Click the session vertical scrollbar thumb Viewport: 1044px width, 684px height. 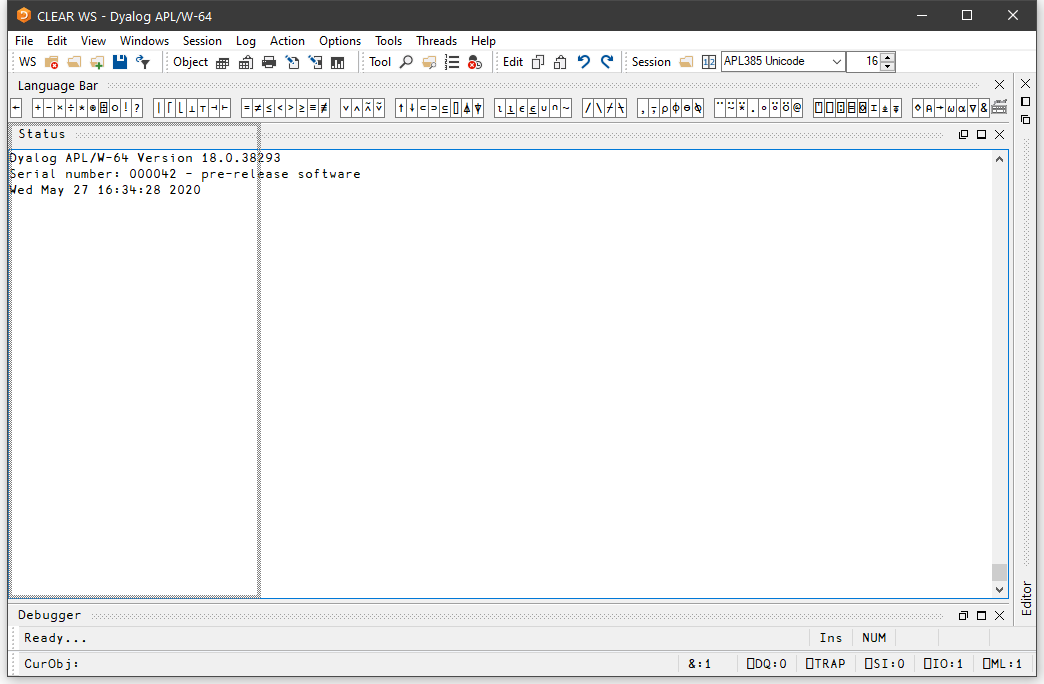click(x=998, y=572)
